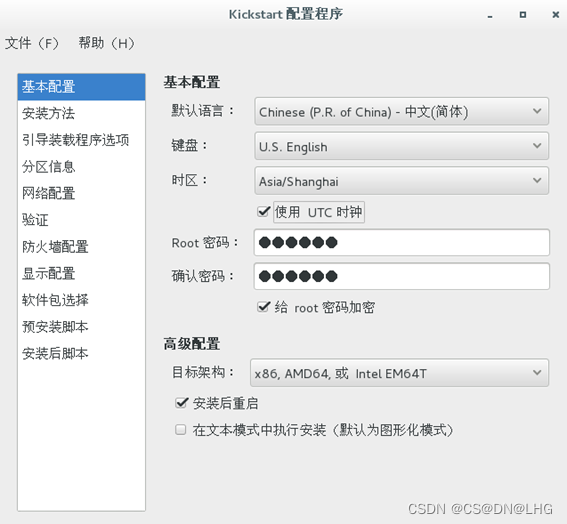Click the 确认密码 input field

401,276
